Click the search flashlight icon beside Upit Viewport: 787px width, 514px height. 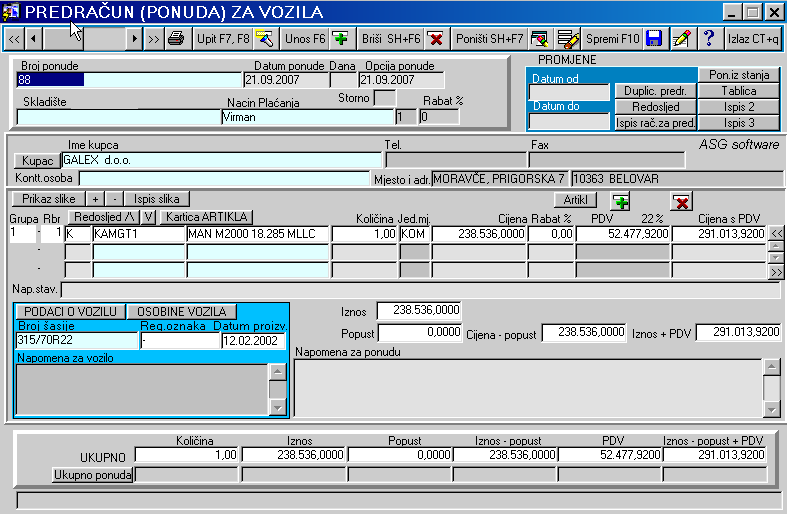point(264,39)
